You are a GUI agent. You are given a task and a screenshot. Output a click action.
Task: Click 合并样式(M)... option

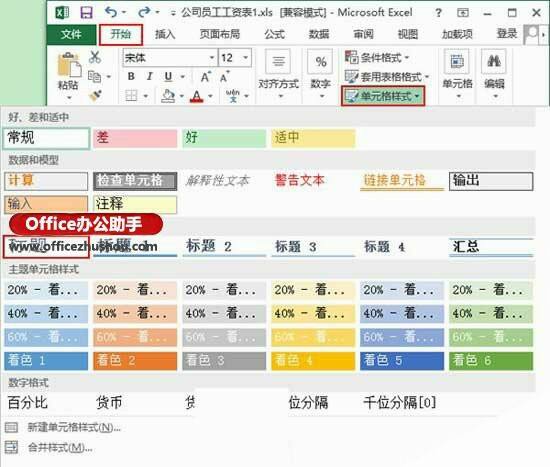coord(60,447)
